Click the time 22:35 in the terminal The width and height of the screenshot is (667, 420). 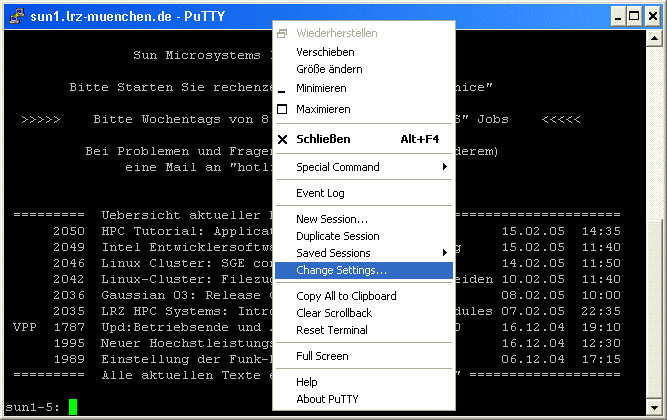(x=601, y=311)
